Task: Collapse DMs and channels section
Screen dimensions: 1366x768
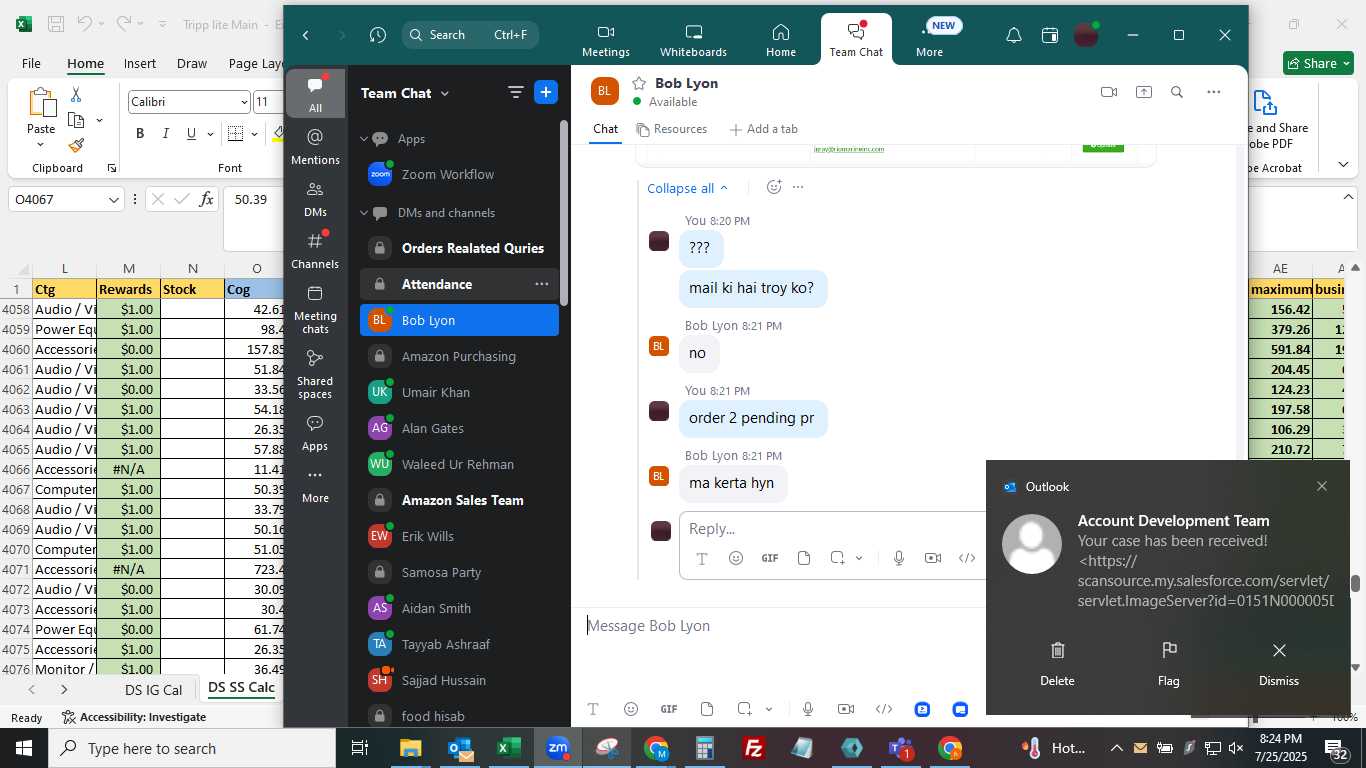Action: point(365,213)
